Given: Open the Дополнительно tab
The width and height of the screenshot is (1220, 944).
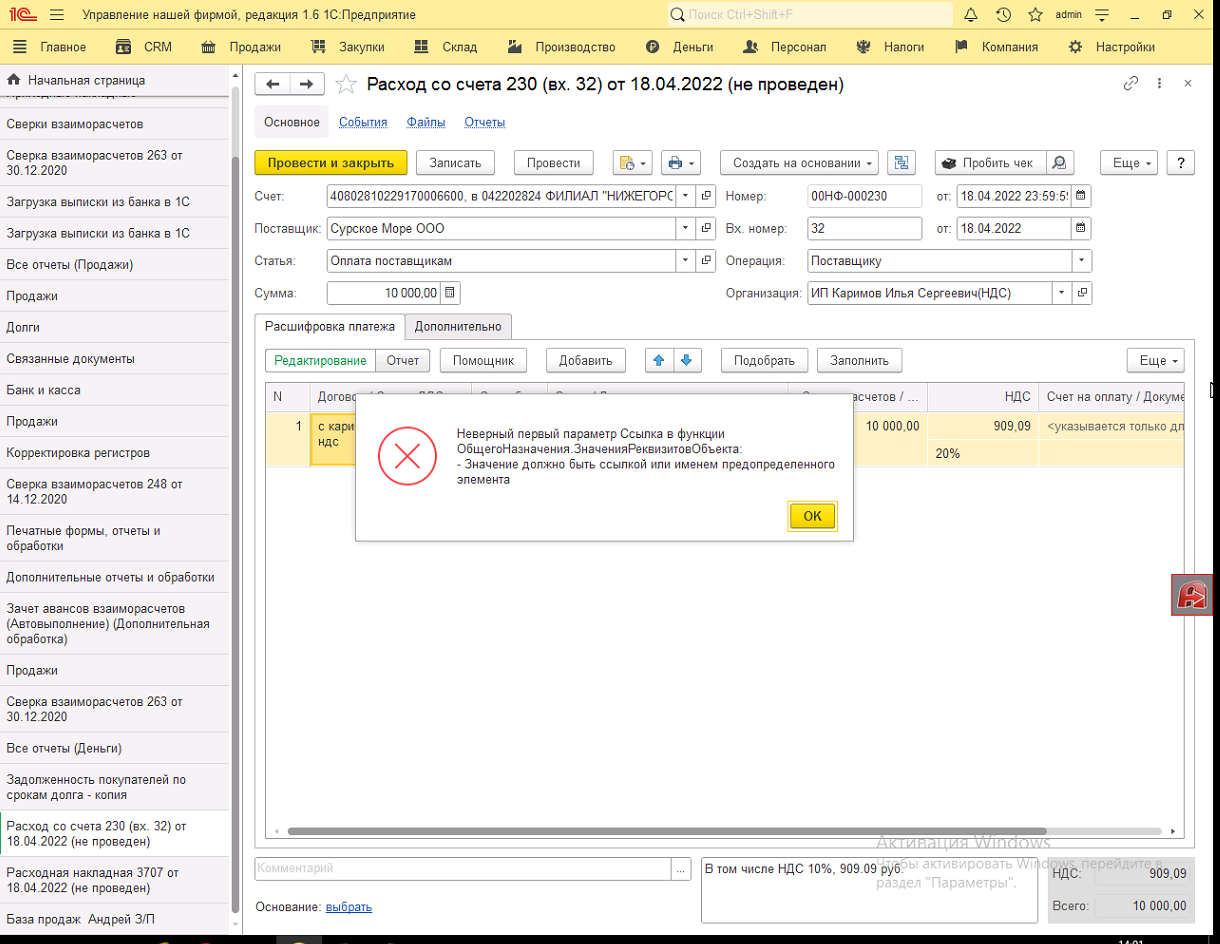Looking at the screenshot, I should tap(458, 326).
